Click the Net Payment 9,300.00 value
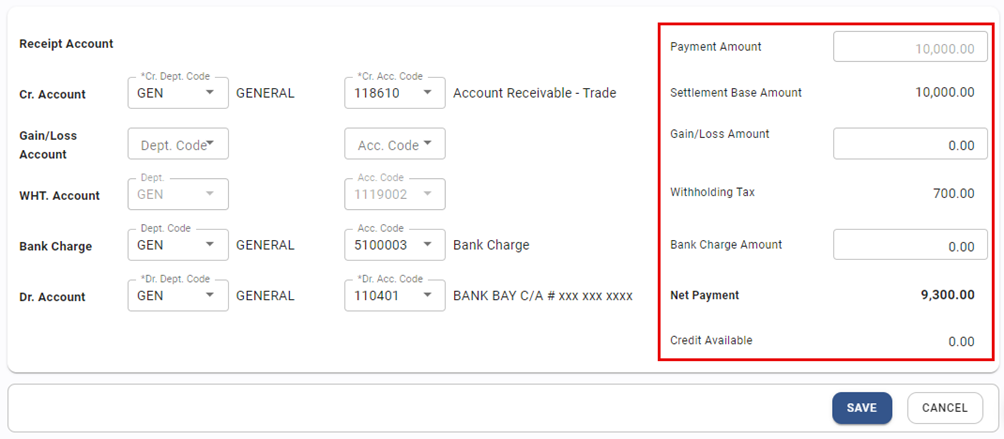1004x439 pixels. (947, 295)
